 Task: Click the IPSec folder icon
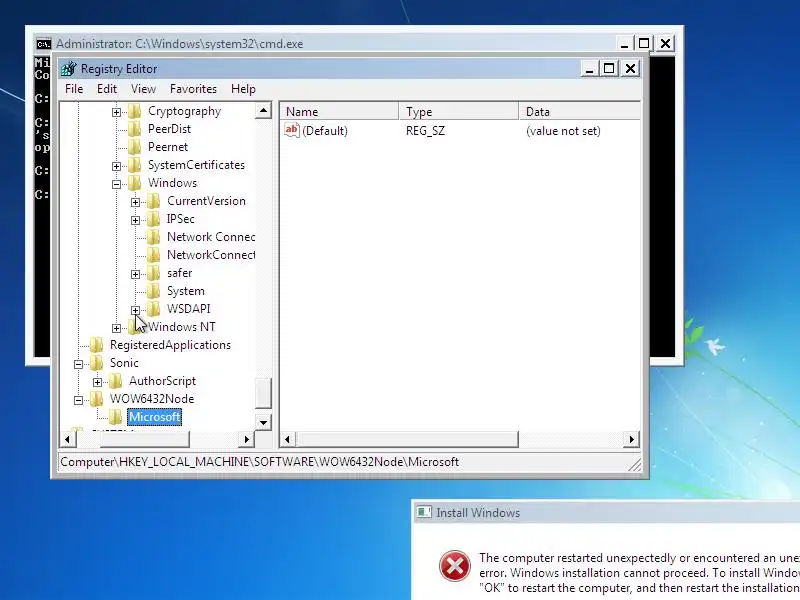point(153,219)
